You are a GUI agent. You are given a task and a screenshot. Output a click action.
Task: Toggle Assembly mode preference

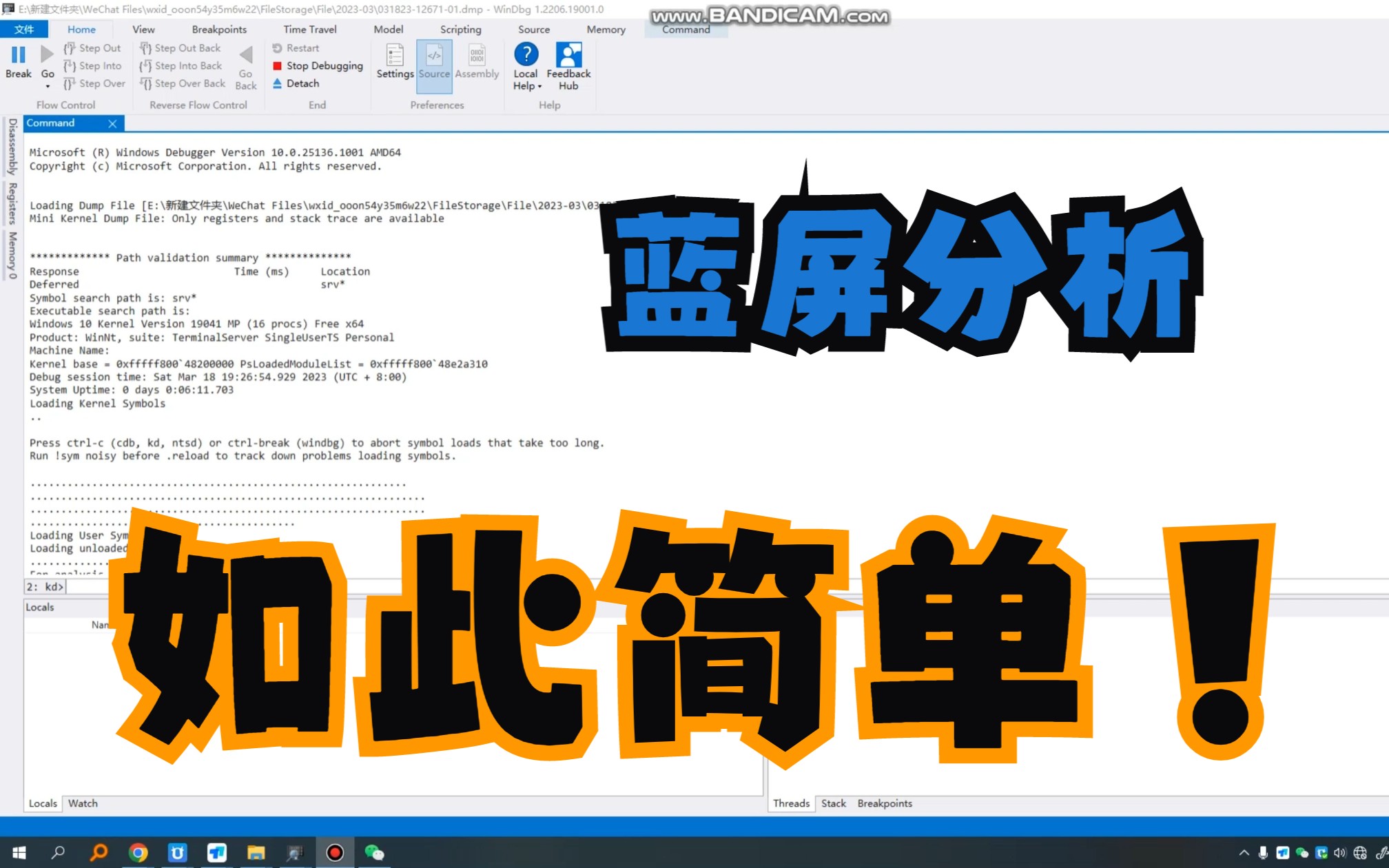pos(477,62)
